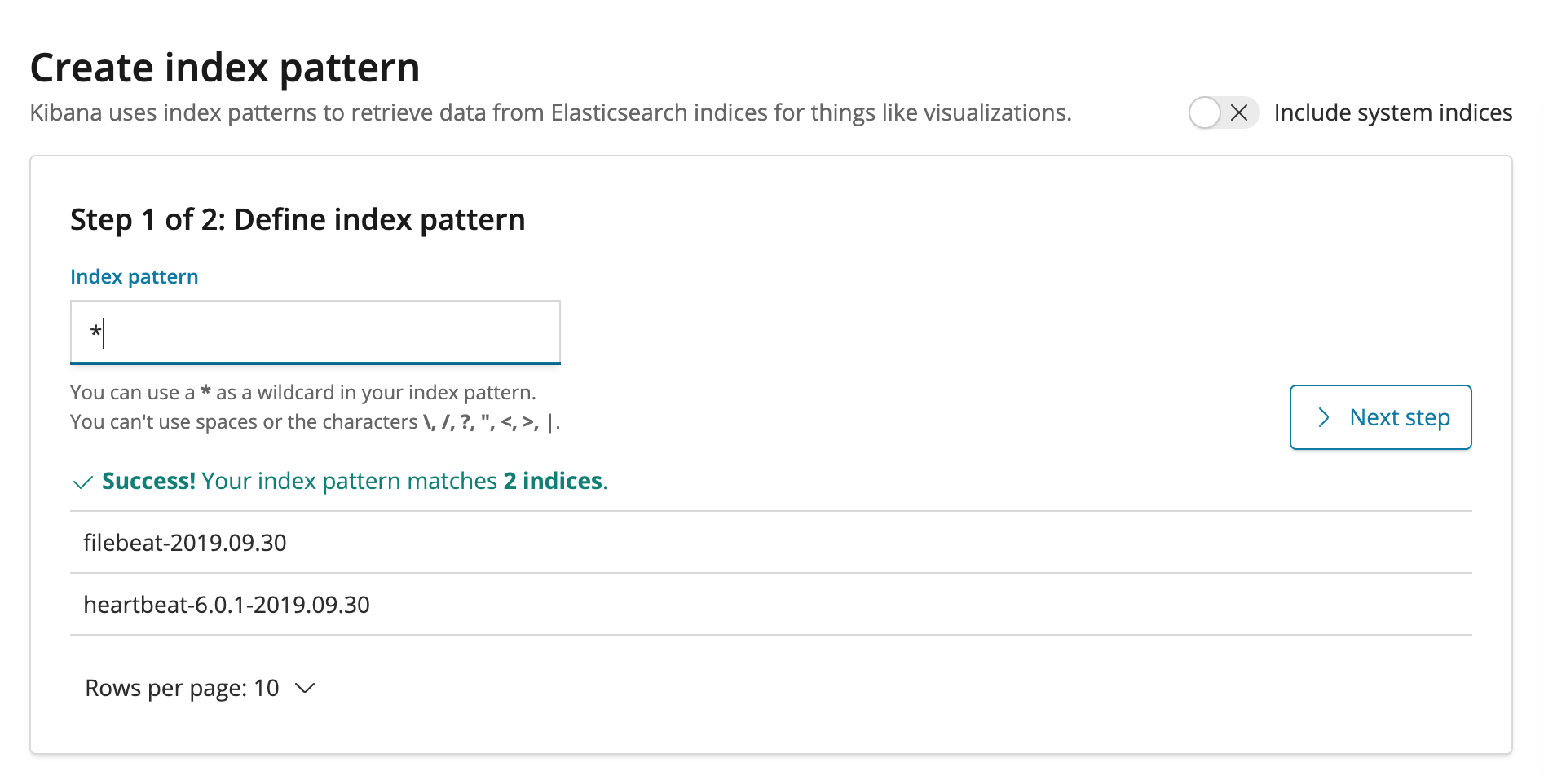The image size is (1544, 784).
Task: Click the wildcard help text under the input
Action: pyautogui.click(x=303, y=392)
